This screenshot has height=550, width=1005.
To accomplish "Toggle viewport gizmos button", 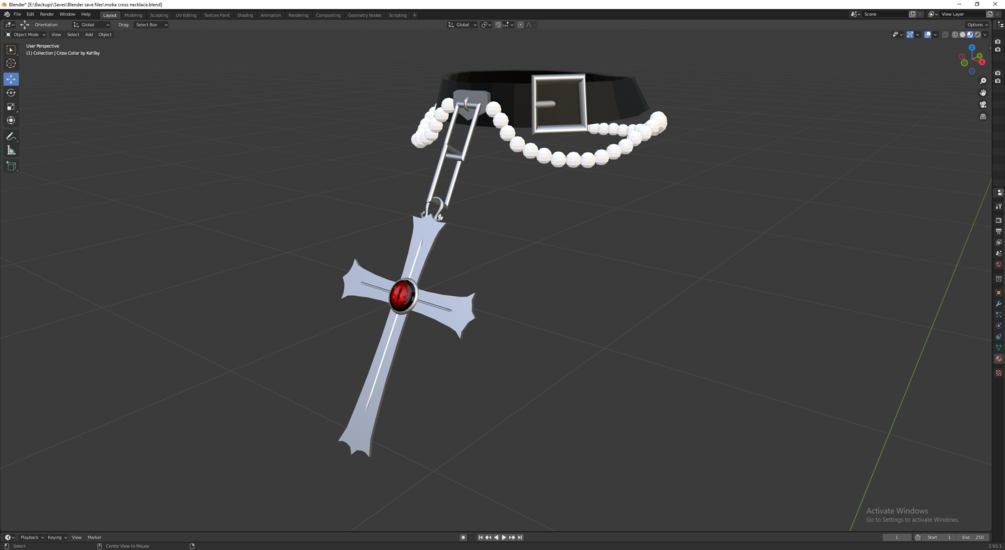I will tap(910, 35).
